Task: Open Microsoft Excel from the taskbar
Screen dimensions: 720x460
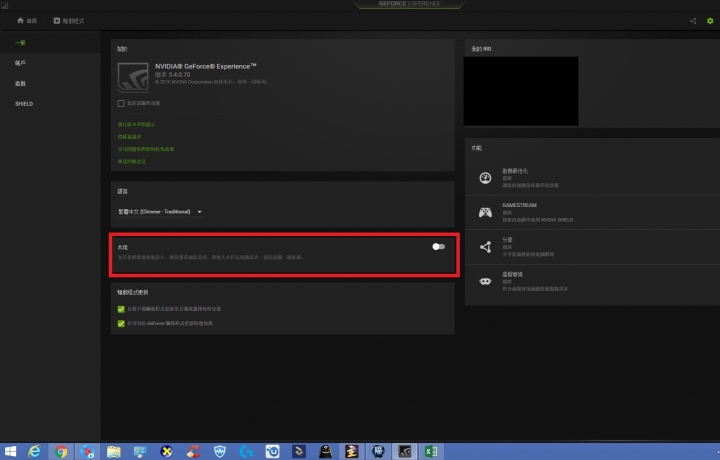Action: pos(431,452)
